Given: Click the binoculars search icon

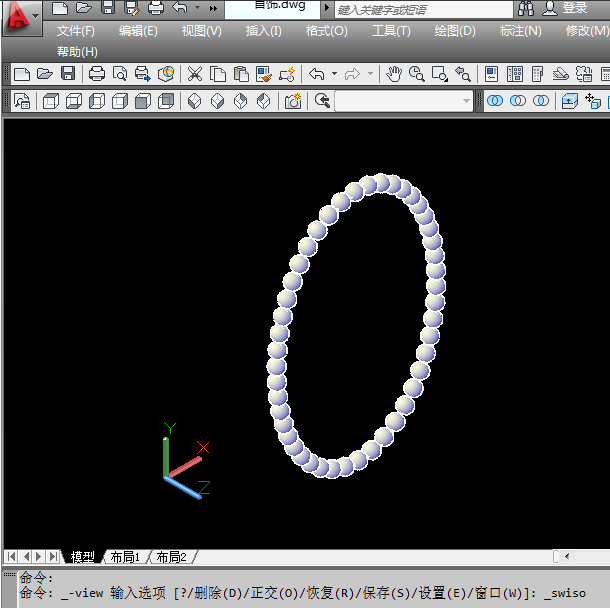Looking at the screenshot, I should point(526,8).
